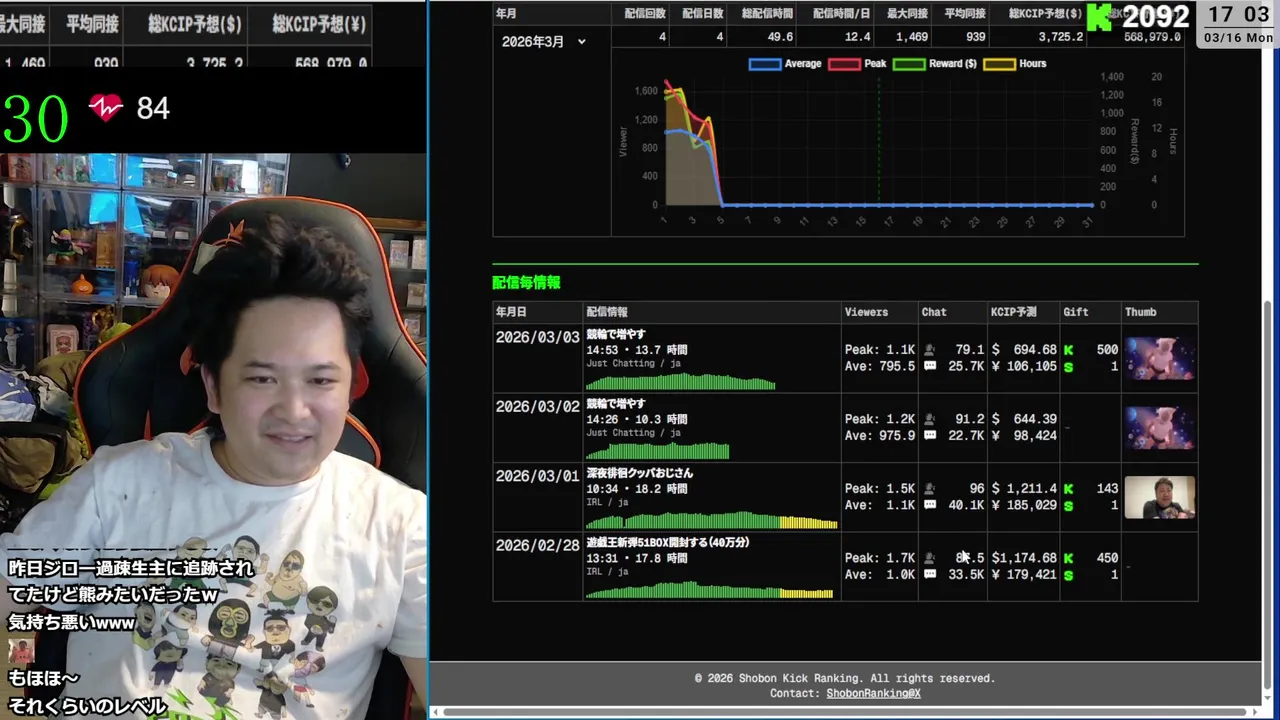This screenshot has height=720, width=1280.
Task: Click the 配信毎情報 section heading
Action: (526, 283)
